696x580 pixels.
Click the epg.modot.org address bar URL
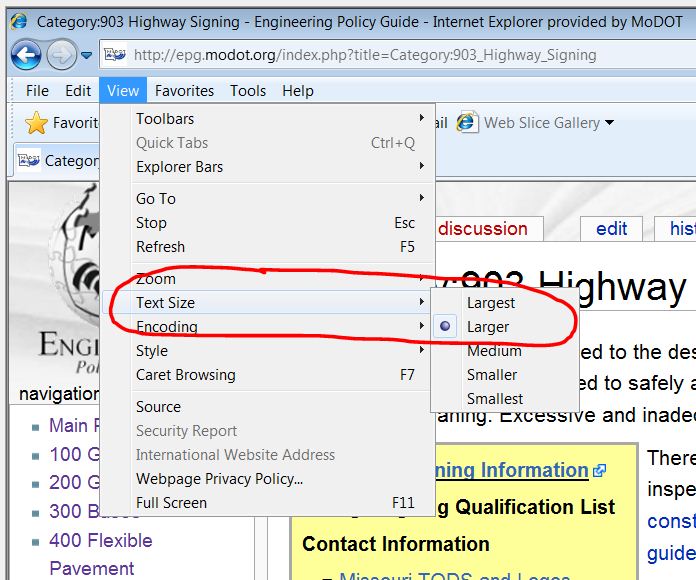[x=365, y=55]
